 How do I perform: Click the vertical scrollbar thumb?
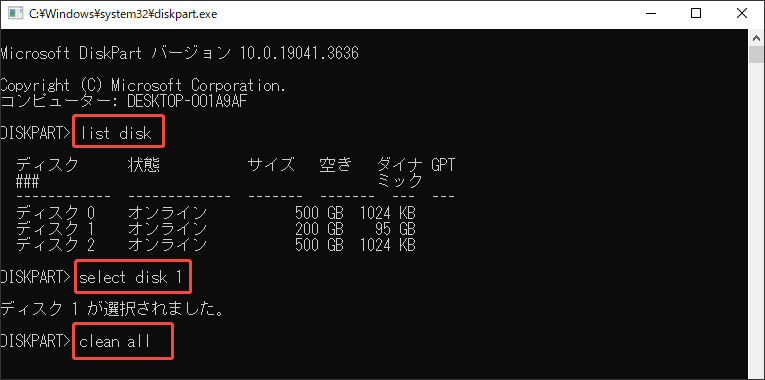(756, 55)
